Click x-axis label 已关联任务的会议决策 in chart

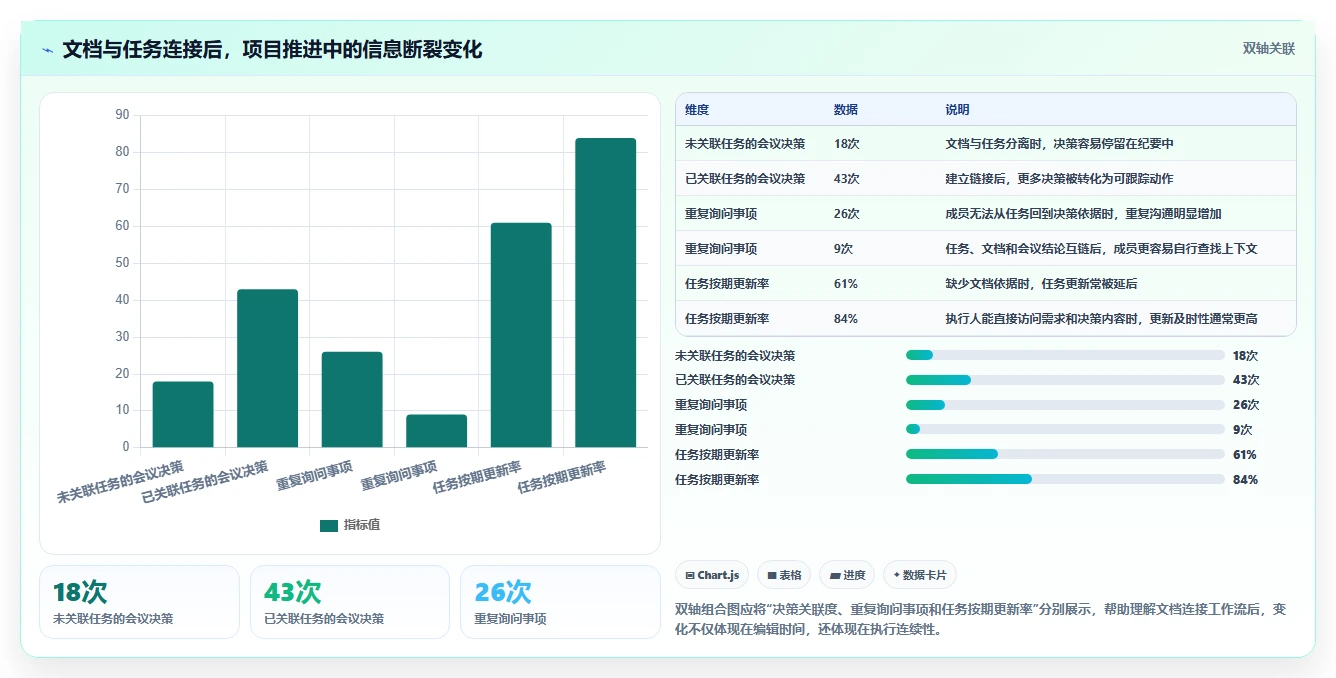[206, 481]
